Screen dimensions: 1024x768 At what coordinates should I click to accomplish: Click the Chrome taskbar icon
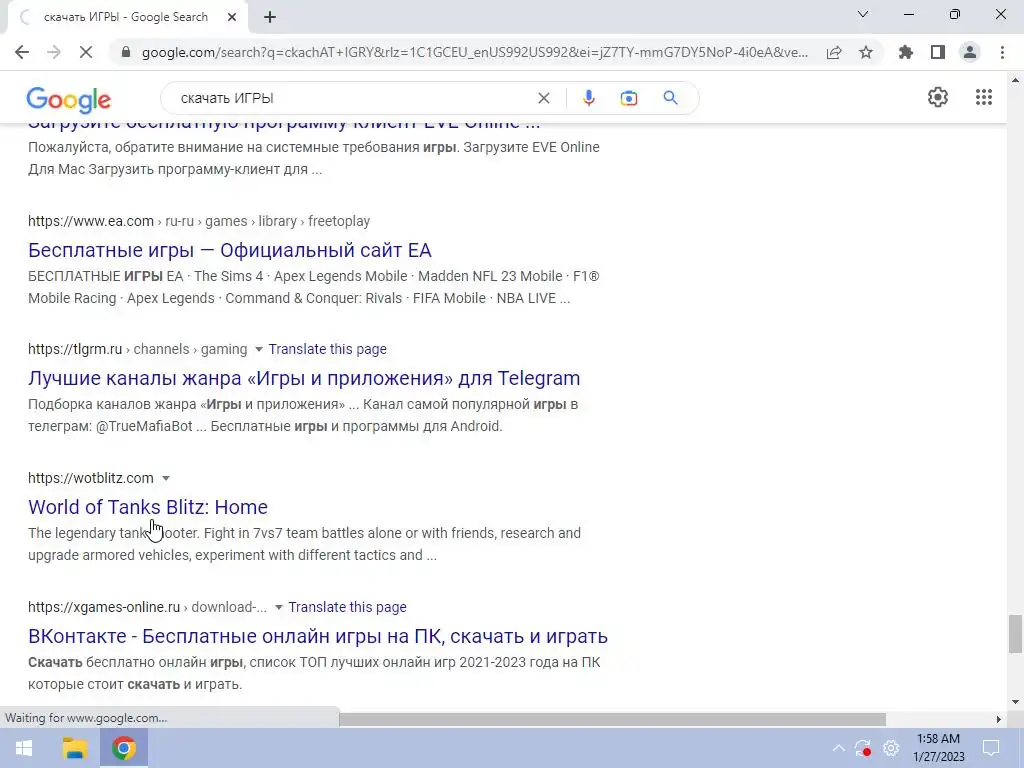click(x=123, y=748)
